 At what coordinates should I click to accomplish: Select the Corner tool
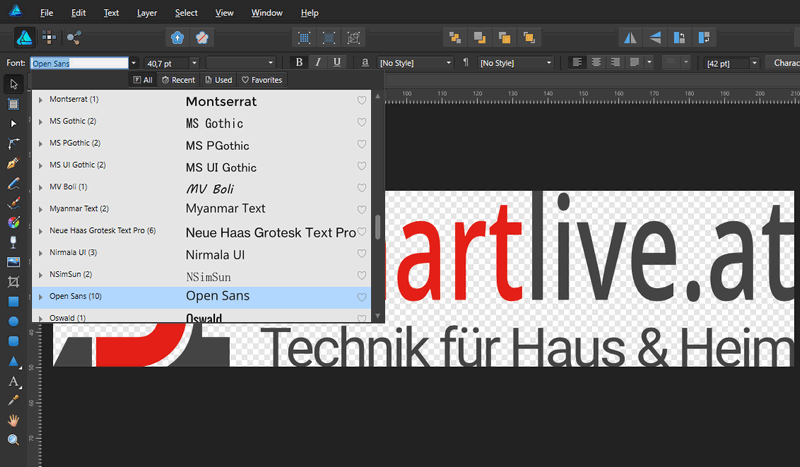[x=14, y=143]
